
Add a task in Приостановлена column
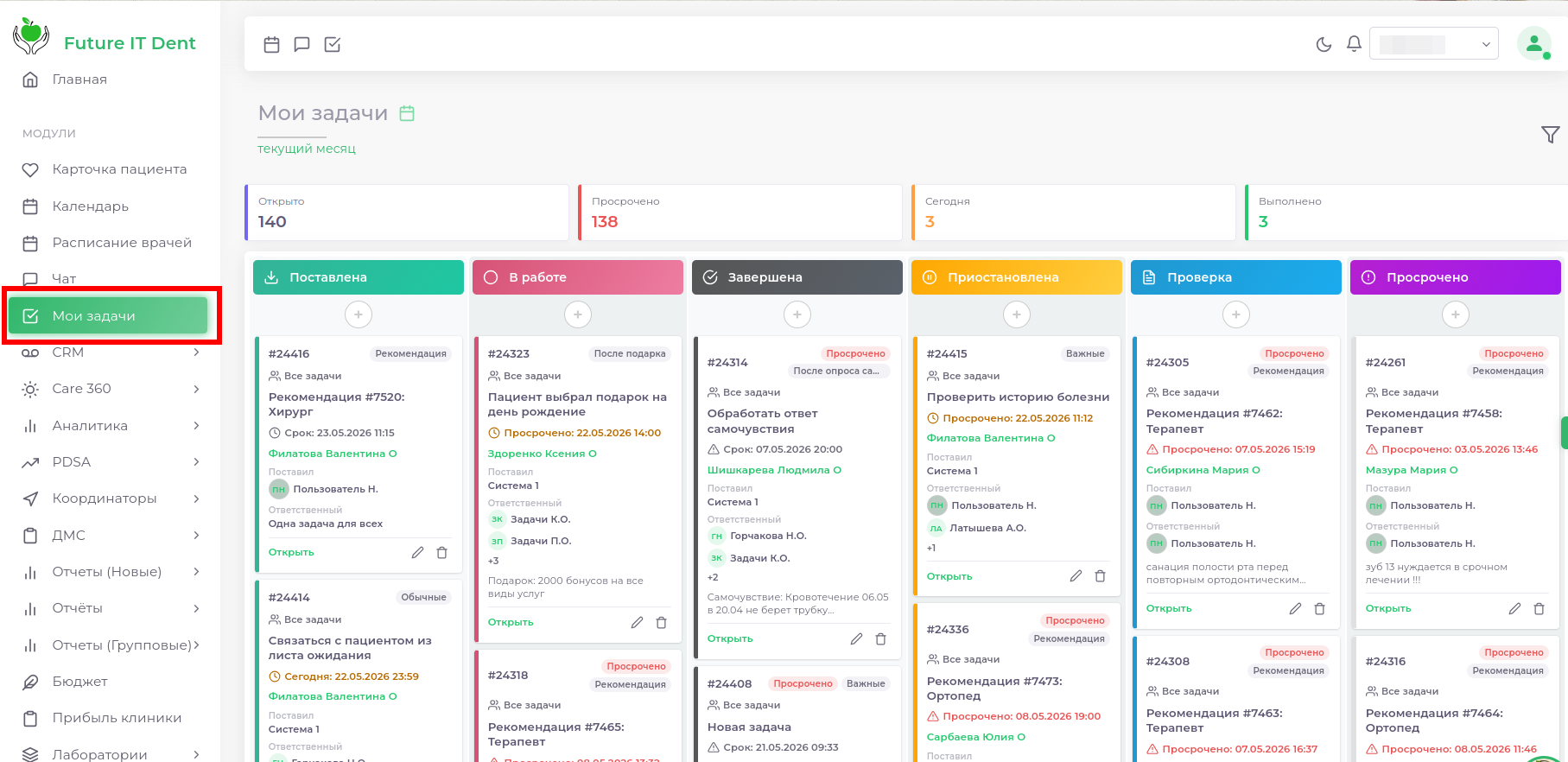(x=1017, y=314)
